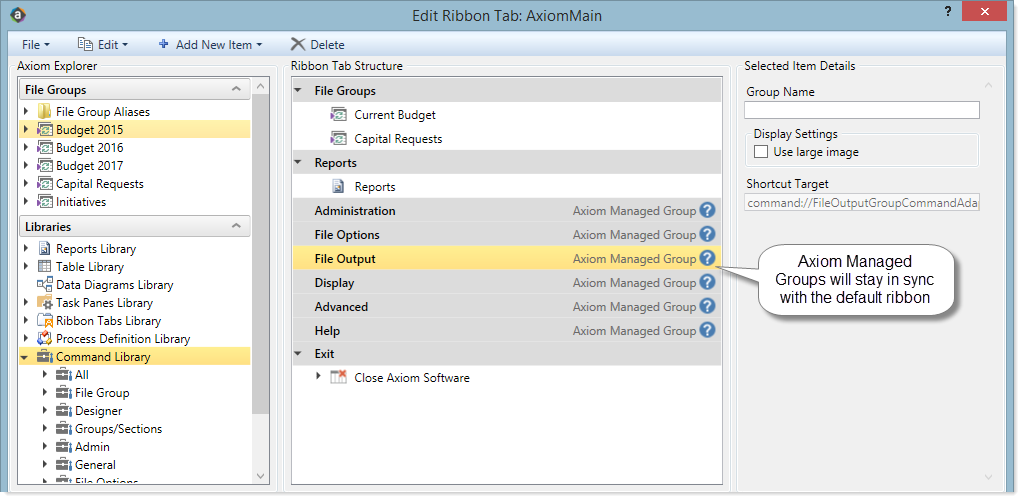1022x496 pixels.
Task: Click the Current Budget icon in ribbon structure
Action: [x=339, y=115]
